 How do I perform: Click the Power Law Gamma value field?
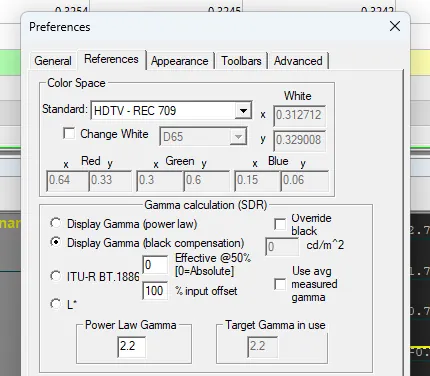coord(131,347)
